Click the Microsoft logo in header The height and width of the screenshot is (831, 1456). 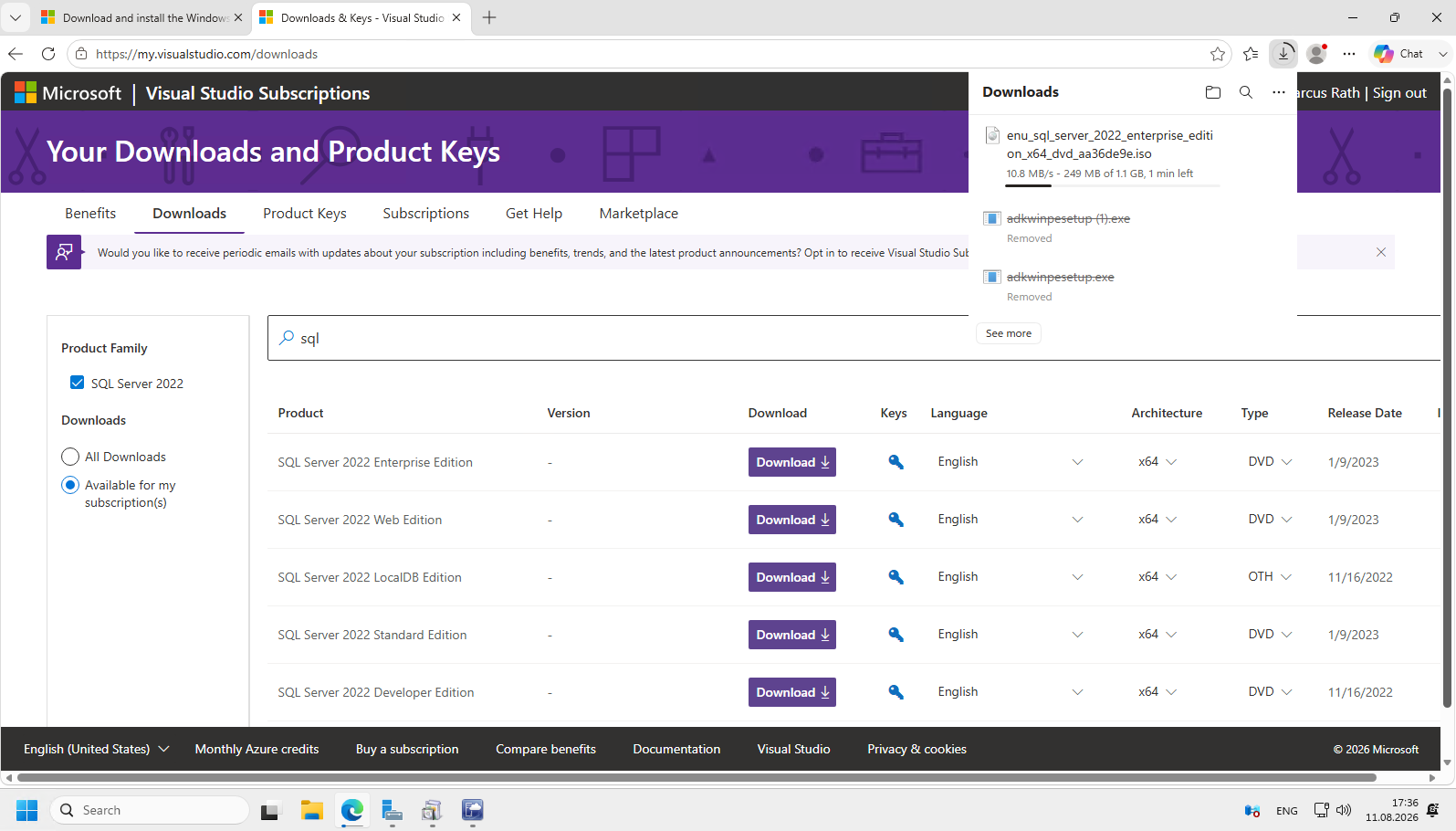[68, 93]
